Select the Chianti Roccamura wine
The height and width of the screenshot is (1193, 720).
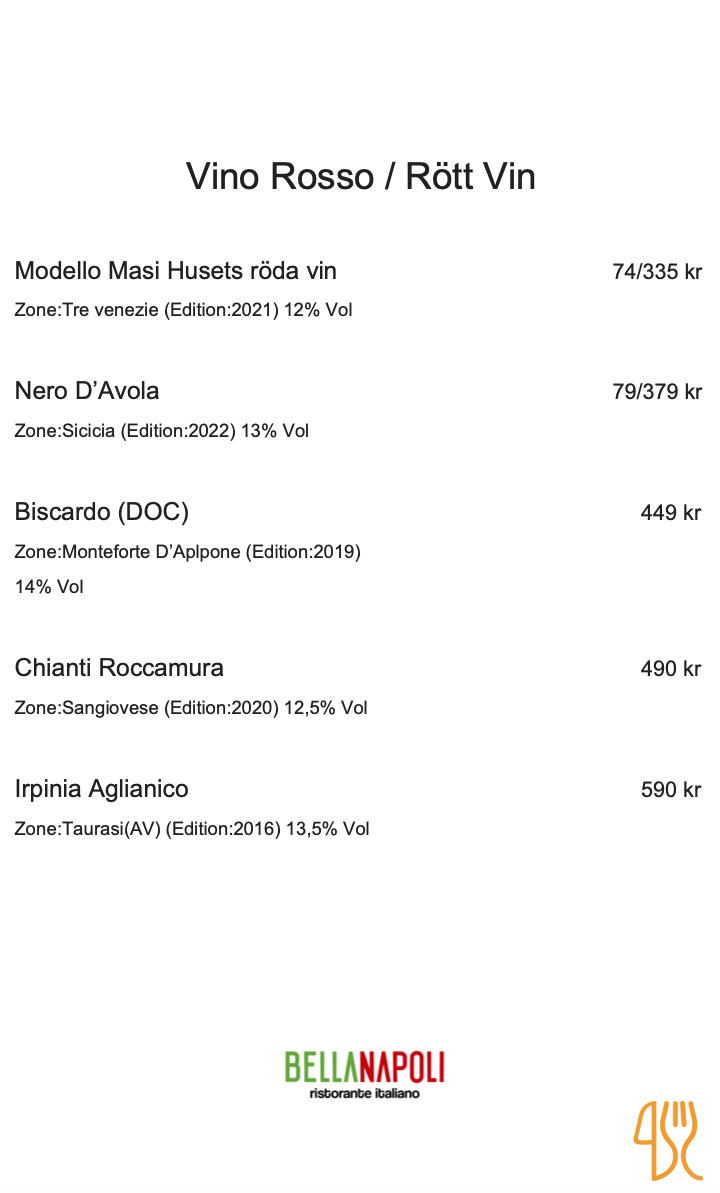(x=119, y=668)
